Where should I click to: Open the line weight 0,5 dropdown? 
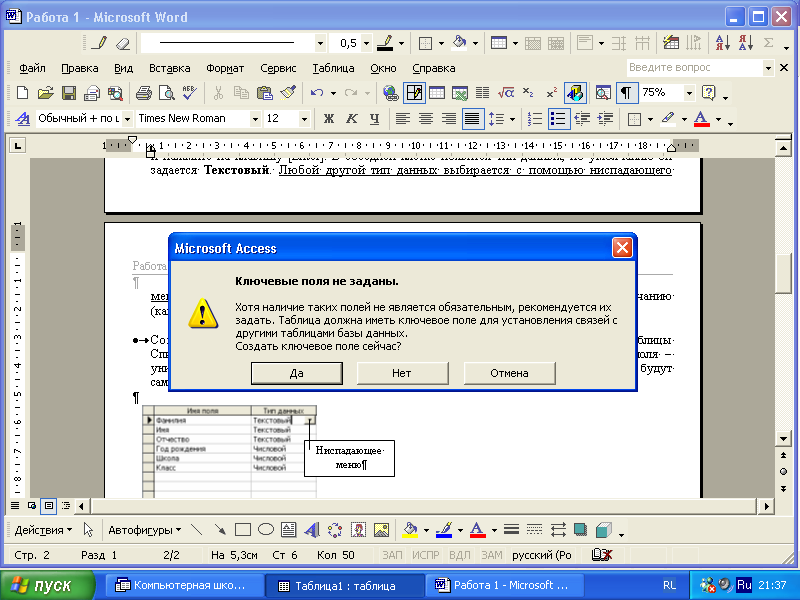[366, 43]
